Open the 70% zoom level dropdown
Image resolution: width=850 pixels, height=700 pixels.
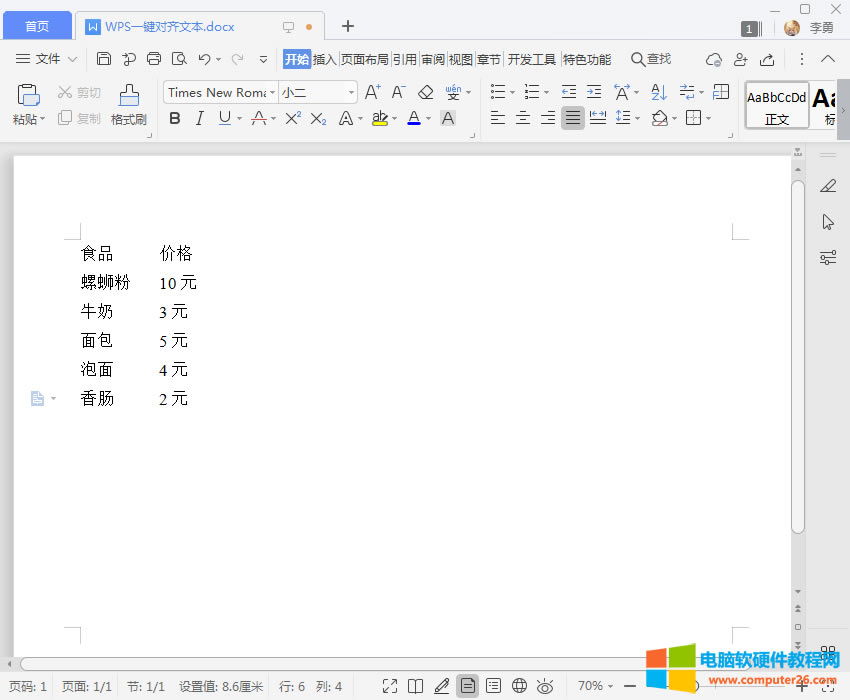pyautogui.click(x=595, y=686)
